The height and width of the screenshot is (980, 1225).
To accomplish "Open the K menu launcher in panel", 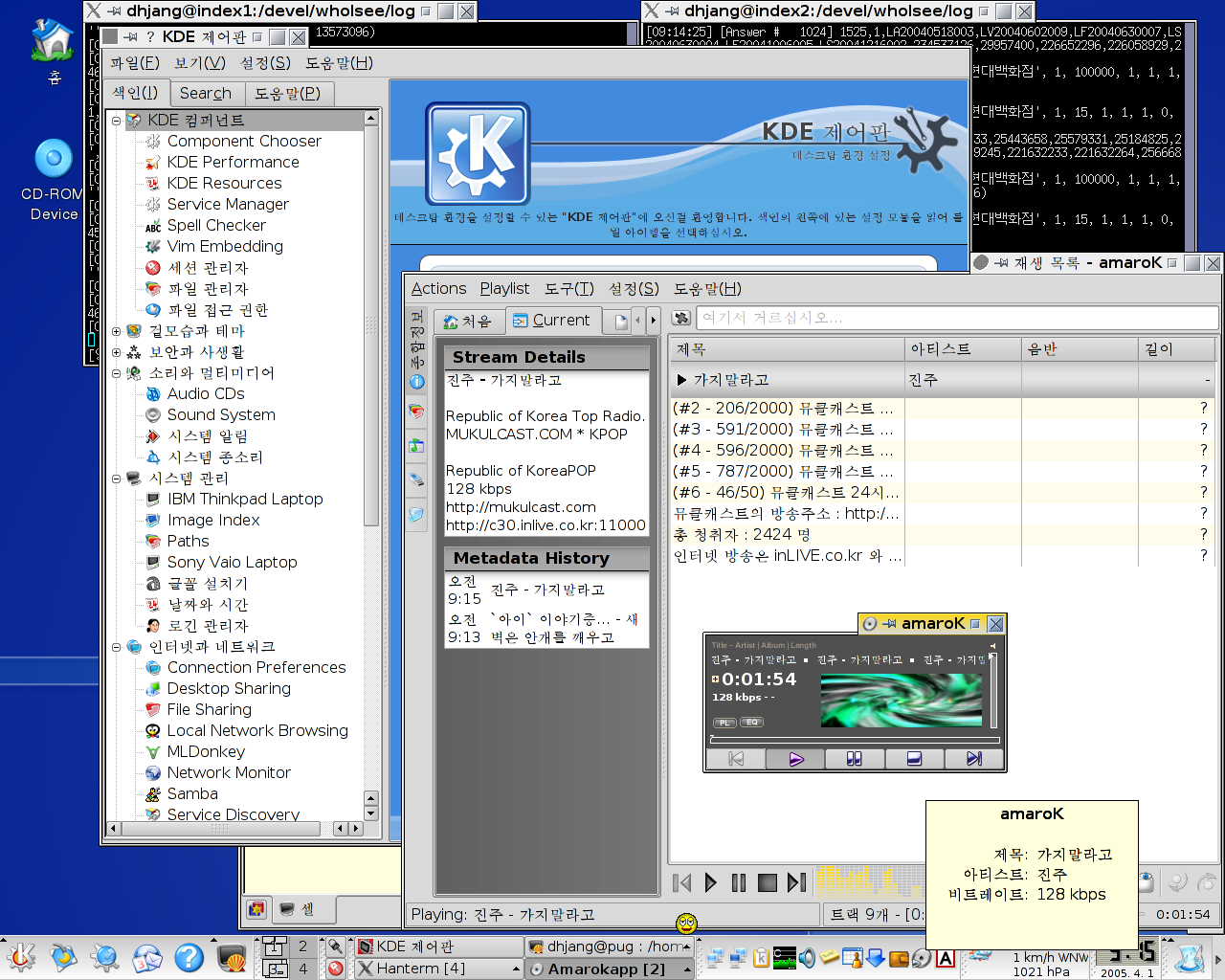I will [20, 957].
